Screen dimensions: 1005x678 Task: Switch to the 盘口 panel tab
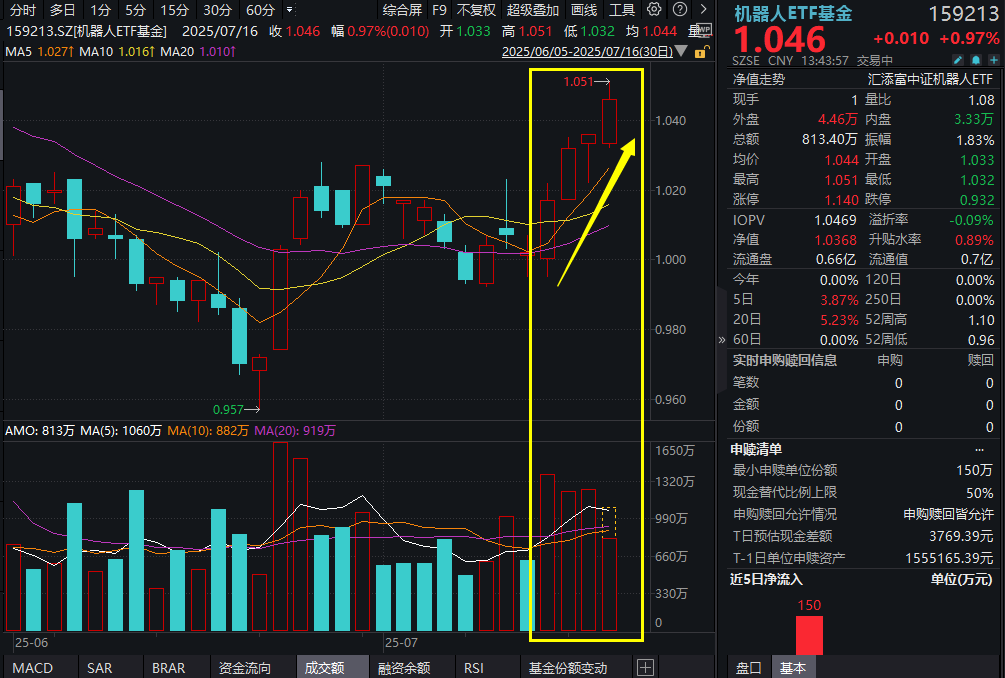click(x=748, y=667)
